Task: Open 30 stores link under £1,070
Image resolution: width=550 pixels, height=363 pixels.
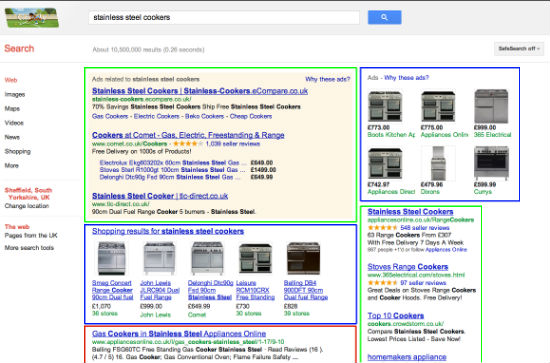Action: (x=105, y=313)
